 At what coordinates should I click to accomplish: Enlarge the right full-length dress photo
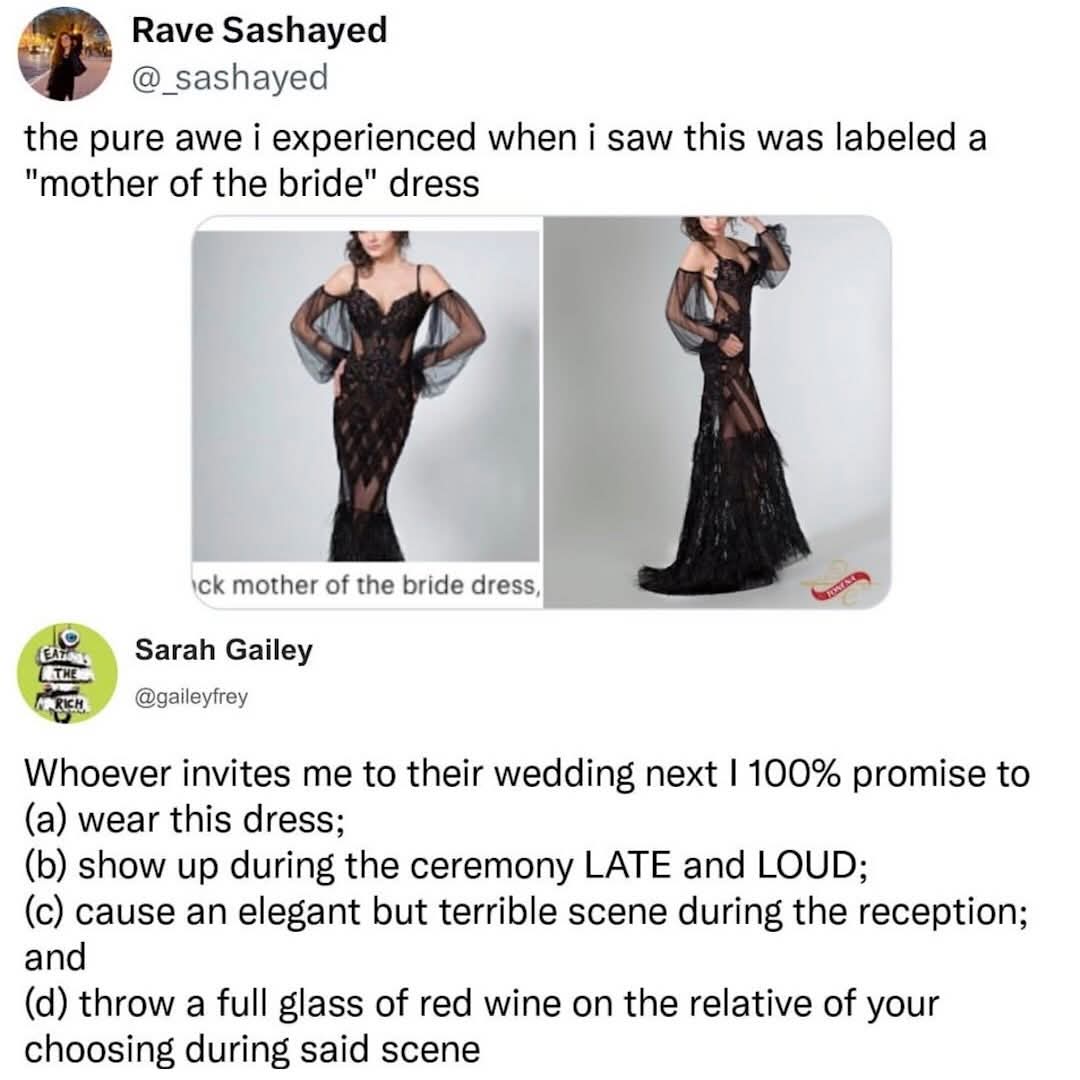coord(717,410)
